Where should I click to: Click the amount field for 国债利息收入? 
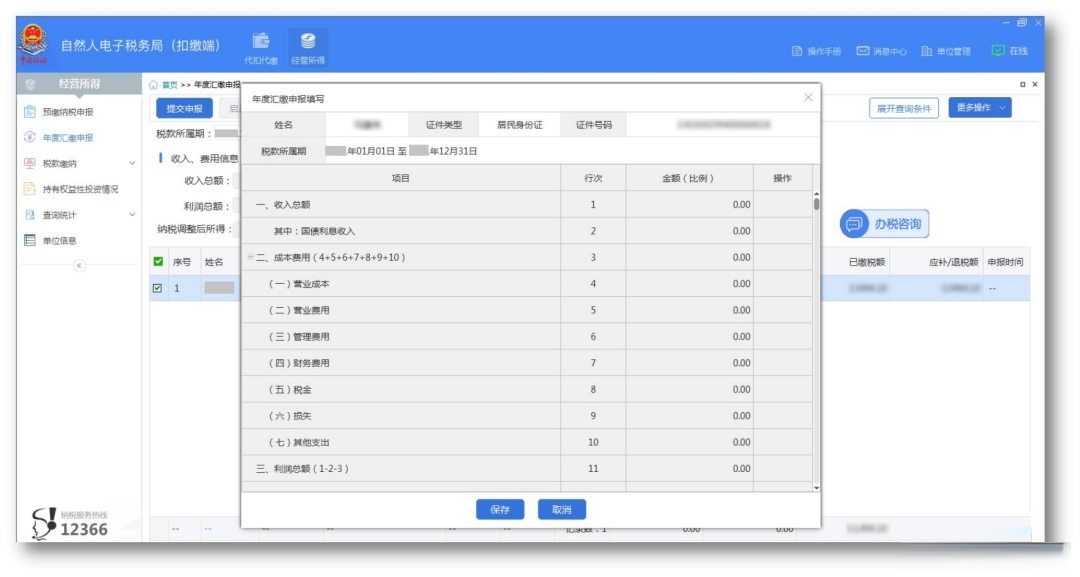pos(689,231)
